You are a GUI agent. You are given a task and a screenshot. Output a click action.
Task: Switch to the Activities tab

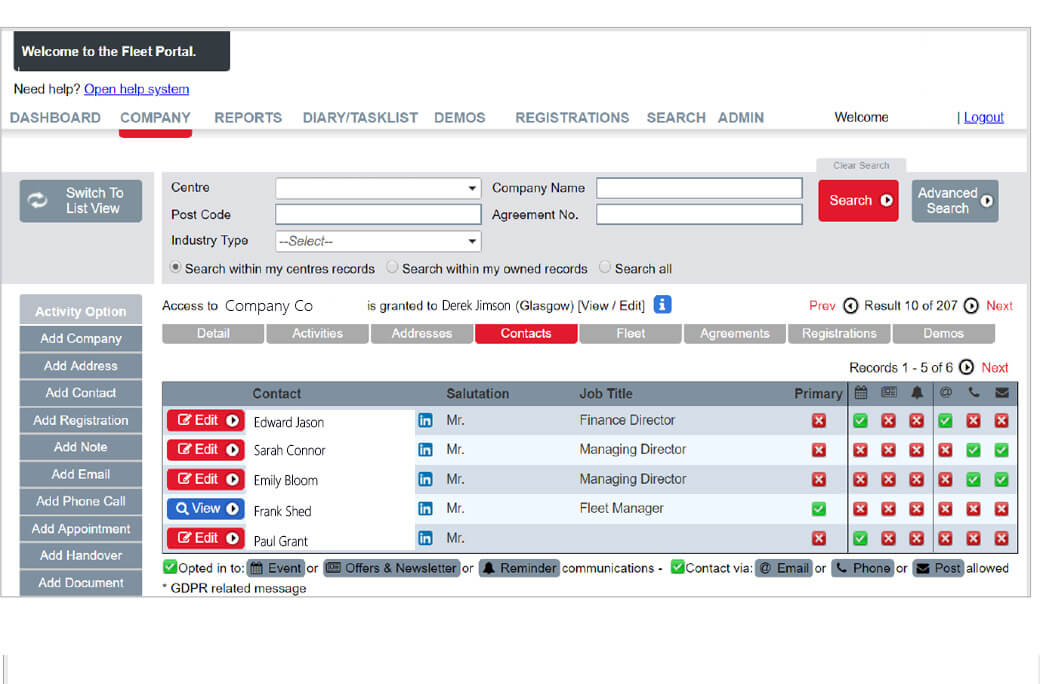coord(317,334)
